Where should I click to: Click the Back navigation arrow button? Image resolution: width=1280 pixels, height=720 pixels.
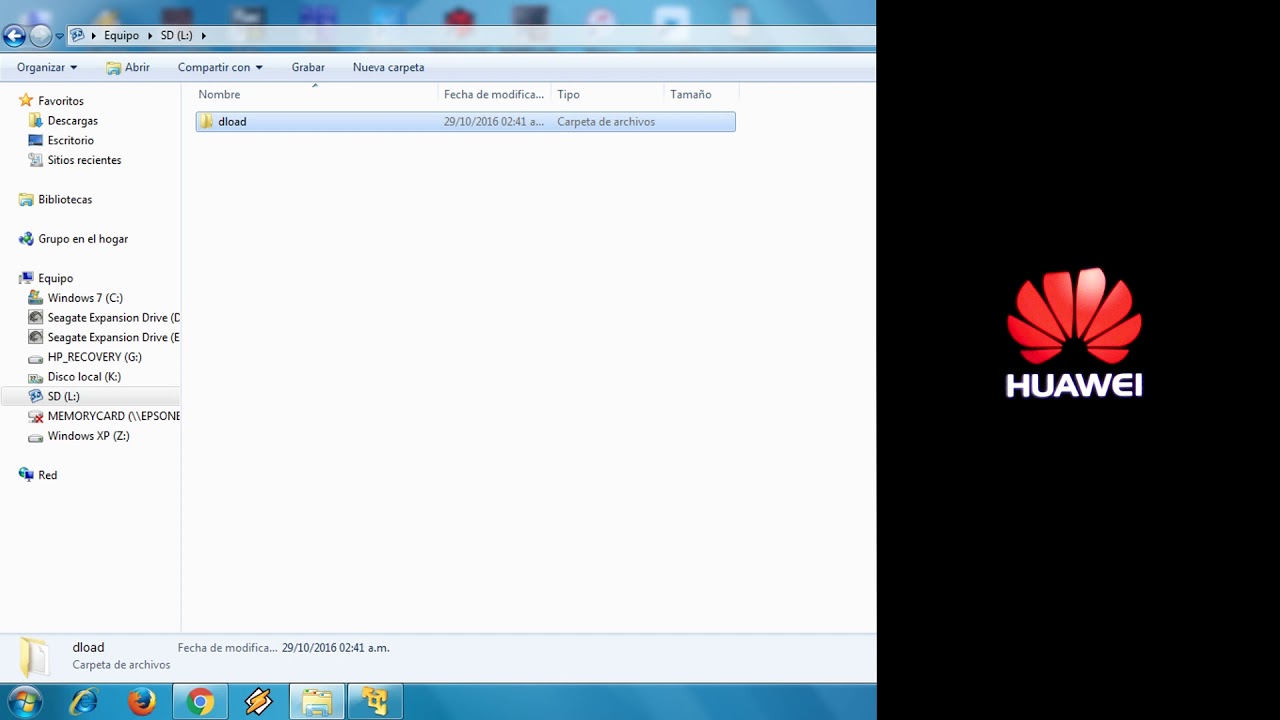pyautogui.click(x=14, y=36)
